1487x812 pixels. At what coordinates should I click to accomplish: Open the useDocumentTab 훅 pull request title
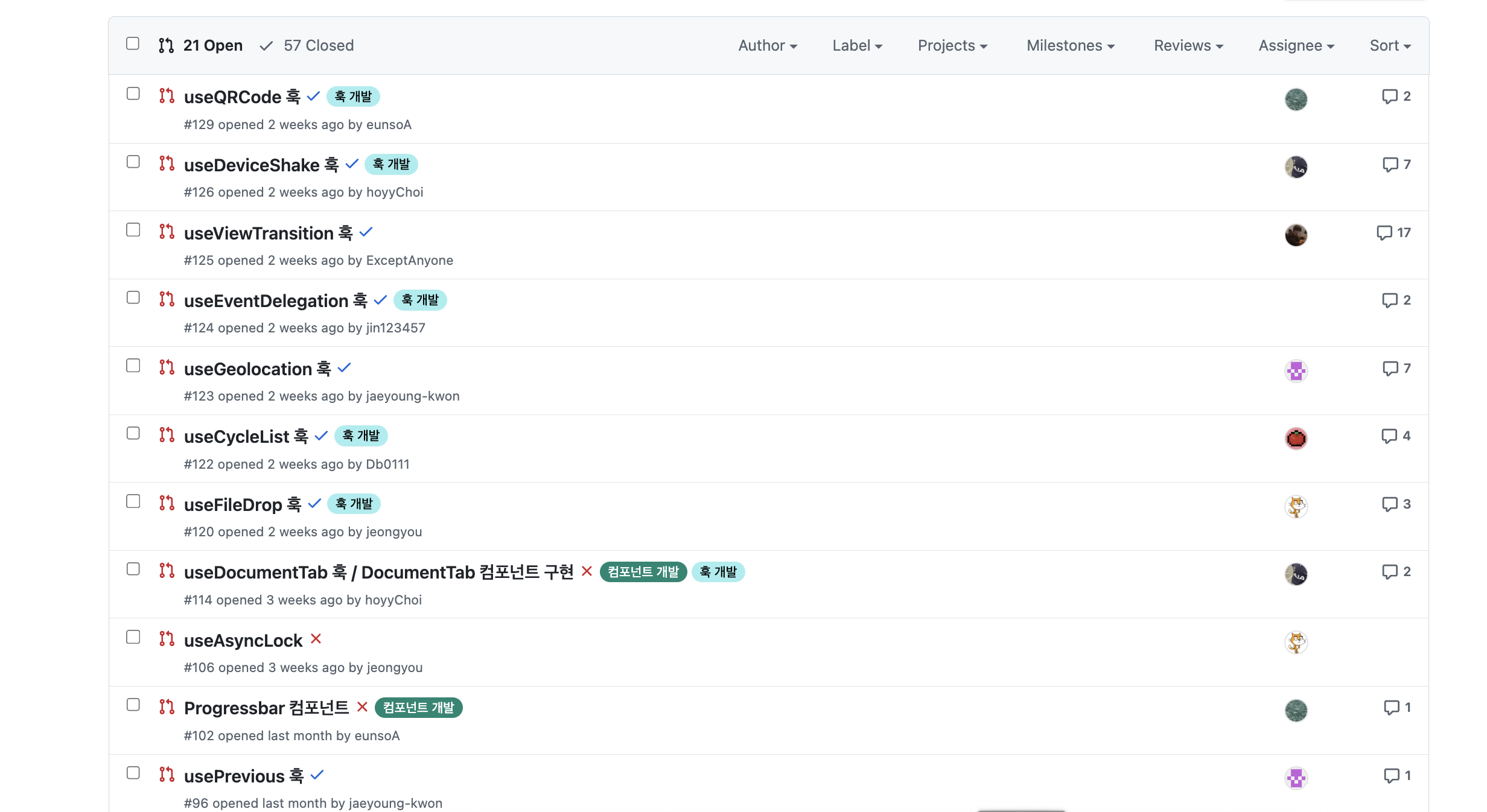(378, 573)
